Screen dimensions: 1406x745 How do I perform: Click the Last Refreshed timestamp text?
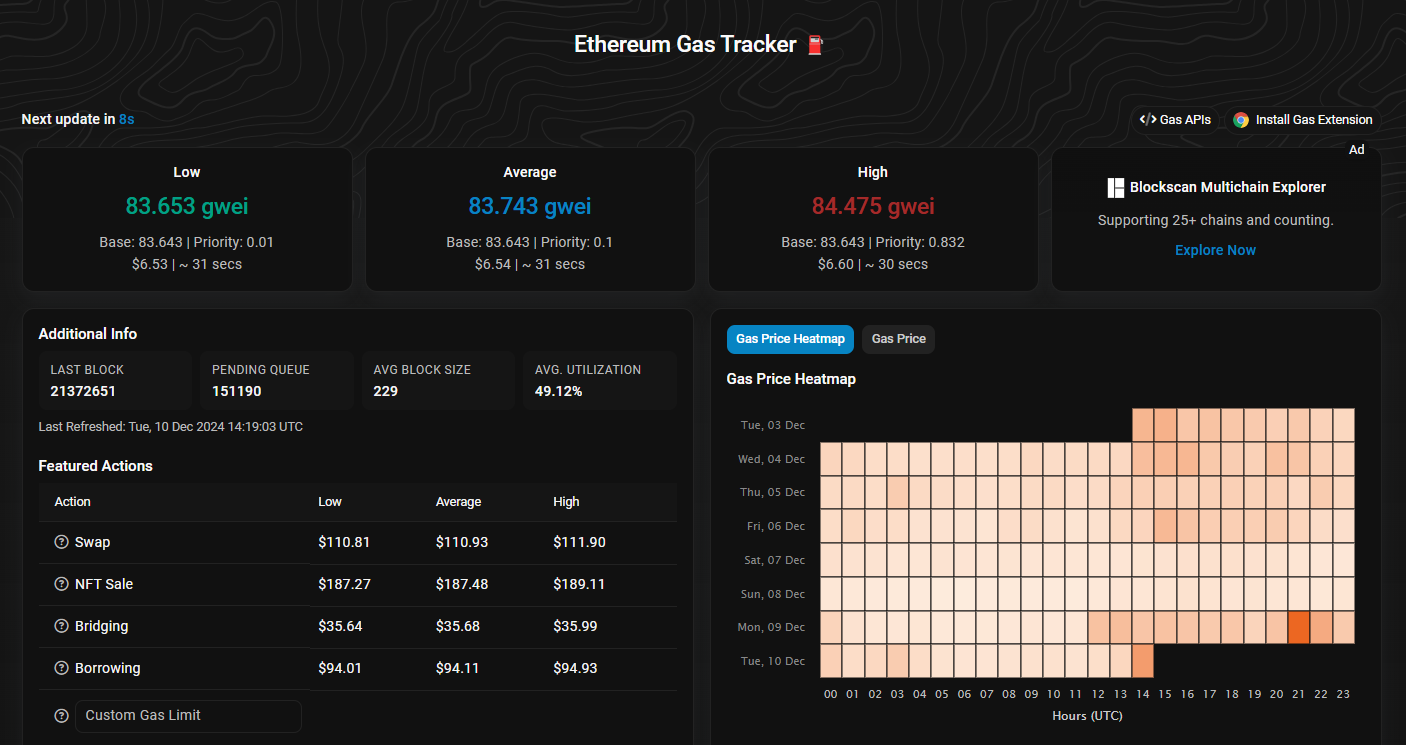(x=171, y=427)
